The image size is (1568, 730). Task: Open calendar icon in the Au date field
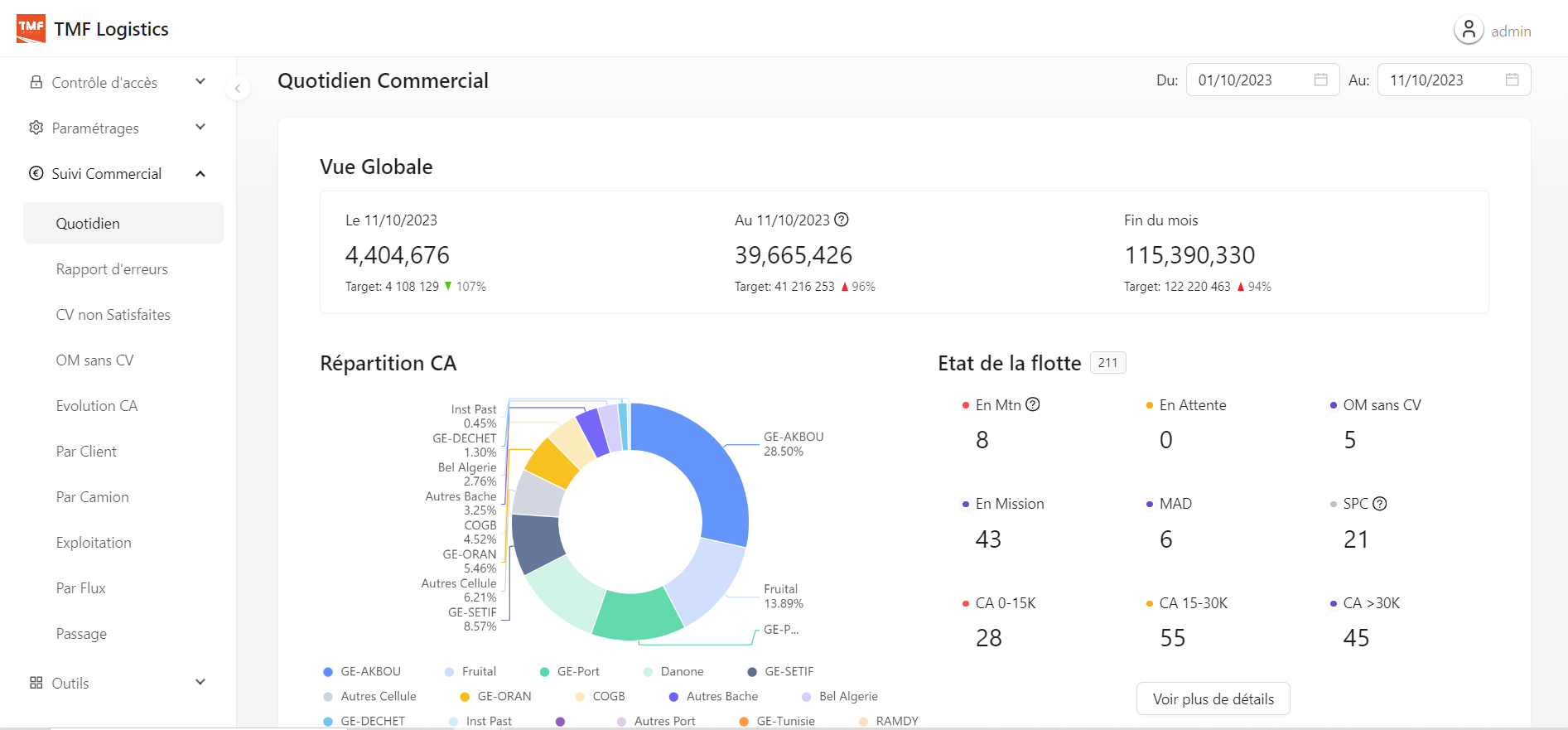click(x=1513, y=80)
